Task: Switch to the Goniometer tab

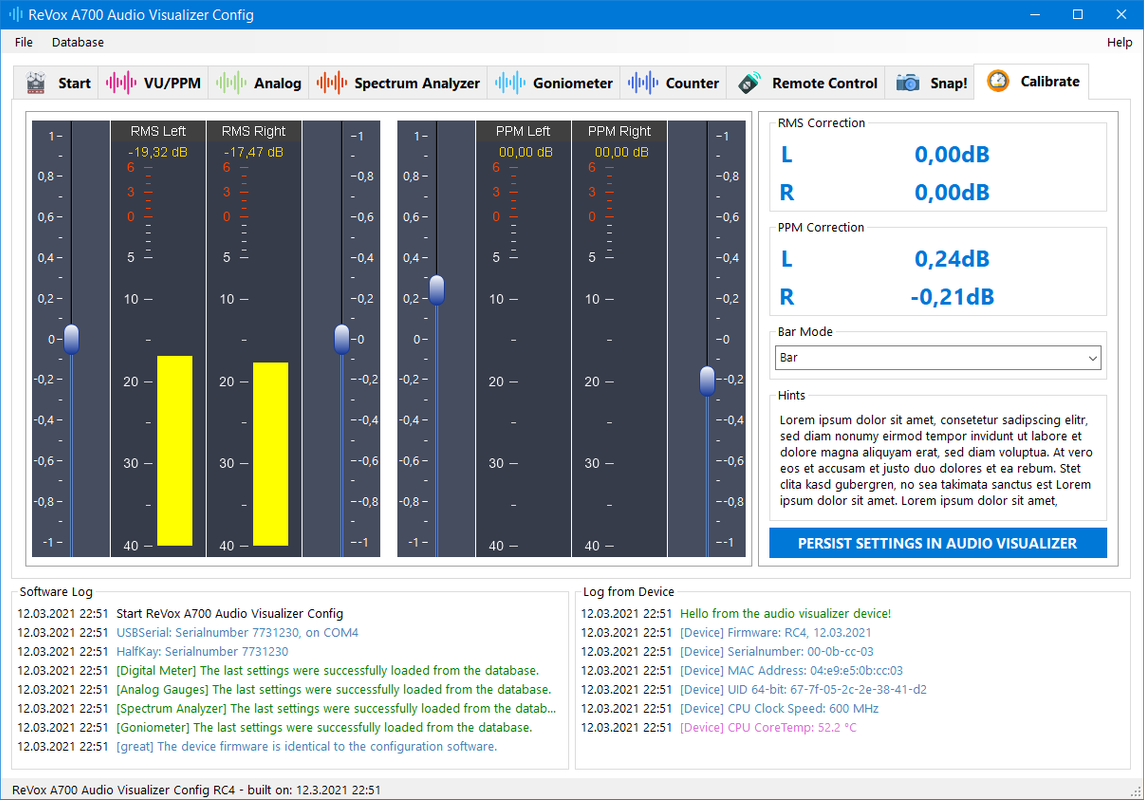Action: (554, 83)
